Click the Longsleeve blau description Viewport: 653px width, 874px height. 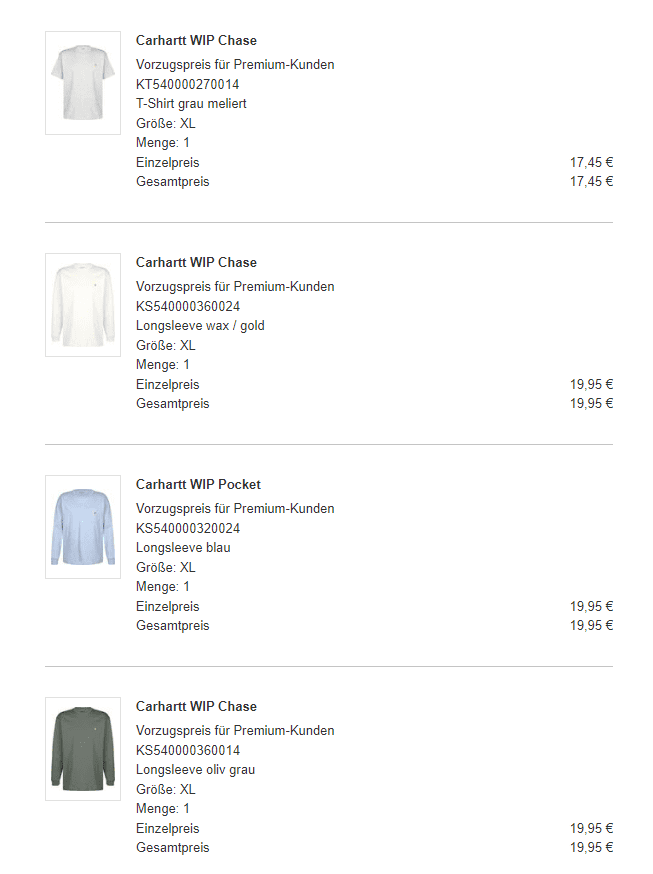pyautogui.click(x=183, y=547)
